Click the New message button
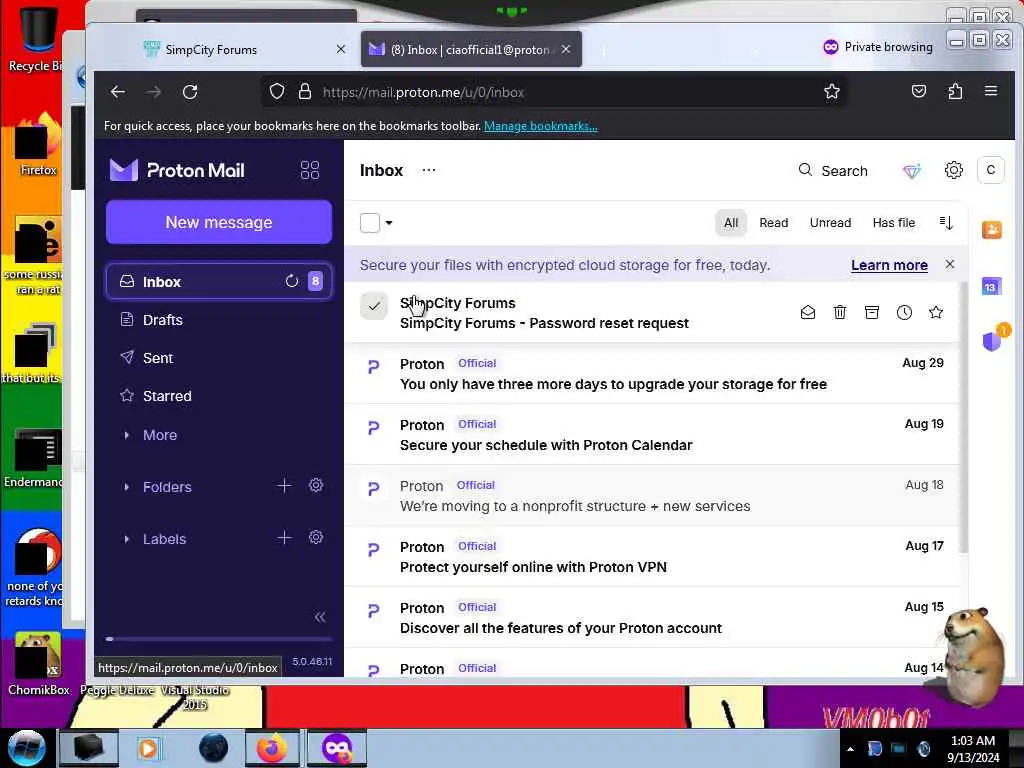This screenshot has height=768, width=1024. pyautogui.click(x=219, y=222)
